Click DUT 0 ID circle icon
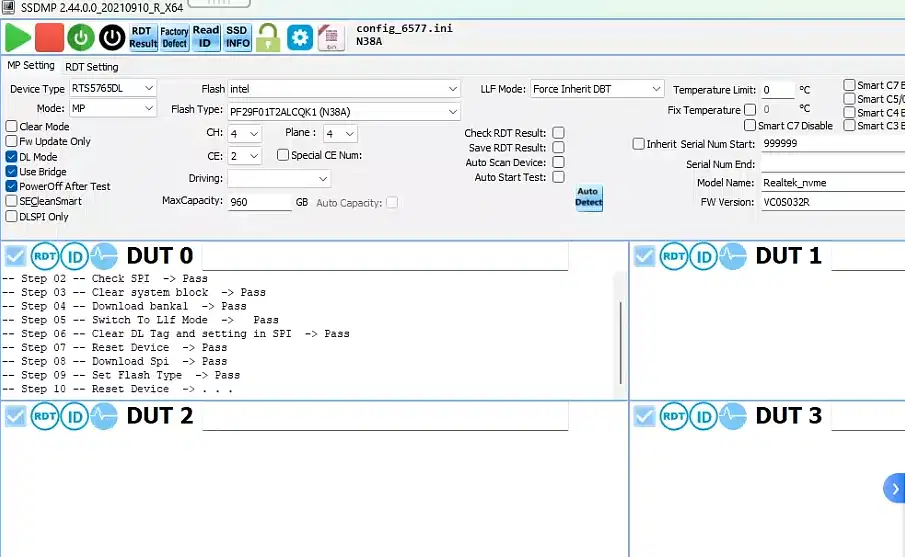Screen dimensions: 905x557 [74, 256]
